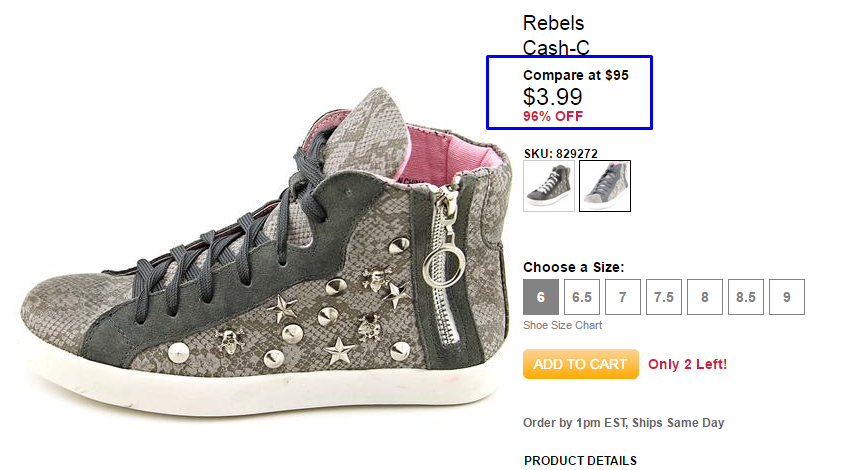The width and height of the screenshot is (851, 470).
Task: Choose shoe size 6
Action: coord(541,297)
